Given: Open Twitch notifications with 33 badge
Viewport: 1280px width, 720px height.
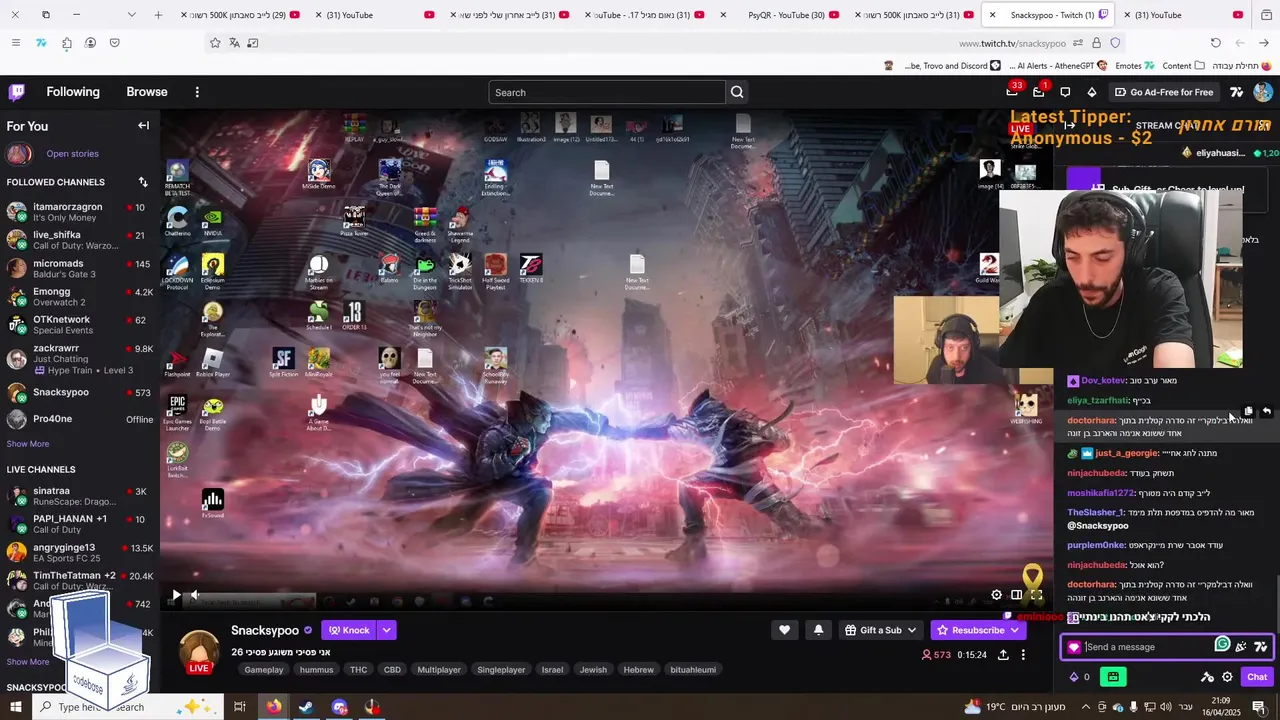Looking at the screenshot, I should click(x=1013, y=91).
